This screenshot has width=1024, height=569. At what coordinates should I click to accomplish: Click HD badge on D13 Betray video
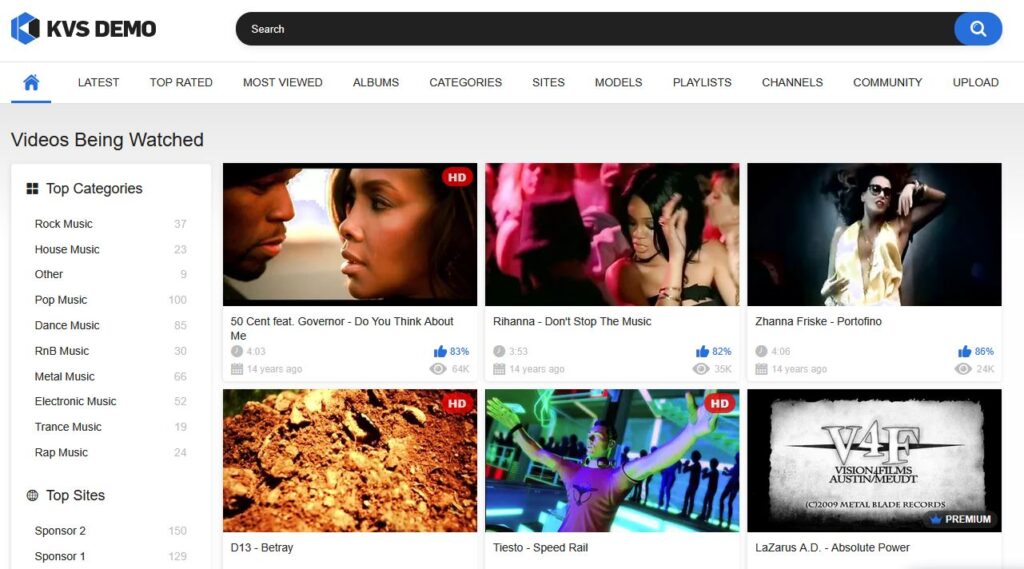457,403
